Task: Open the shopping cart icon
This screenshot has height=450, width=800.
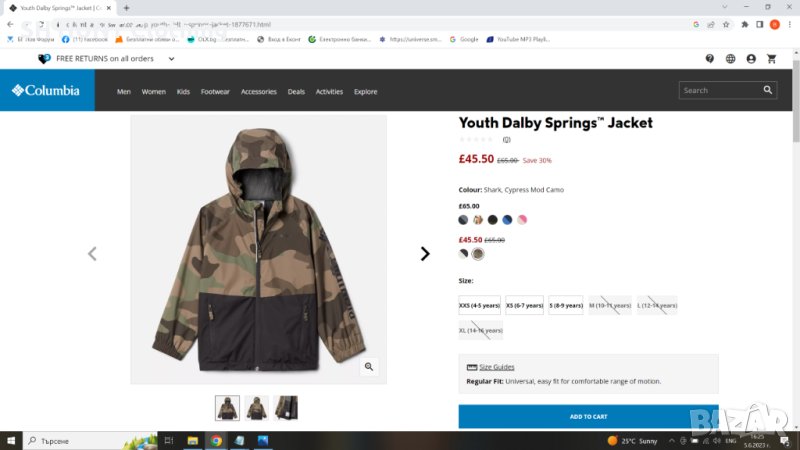Action: point(771,59)
